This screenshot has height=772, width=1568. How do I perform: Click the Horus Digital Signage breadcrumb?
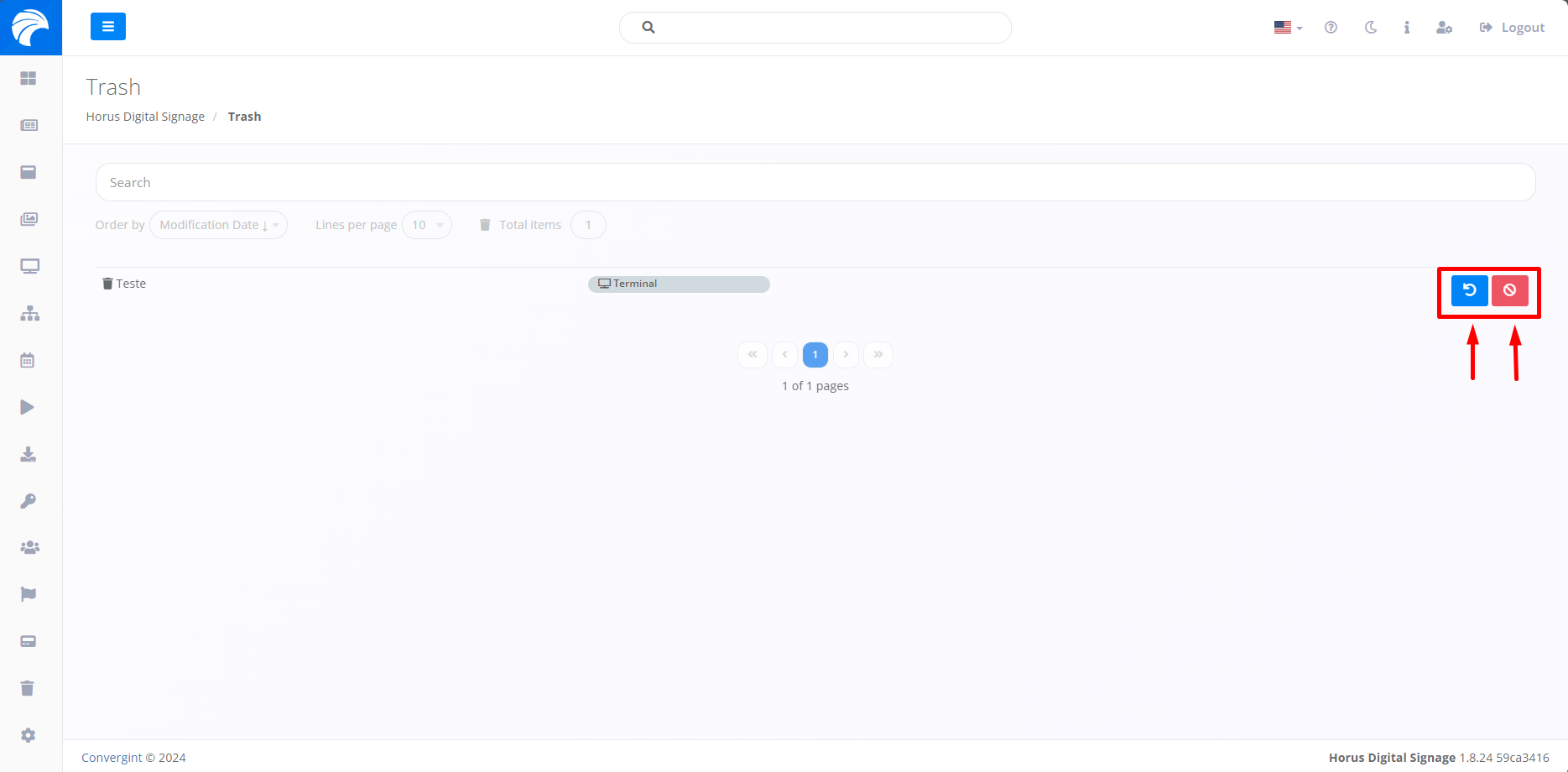pos(145,117)
